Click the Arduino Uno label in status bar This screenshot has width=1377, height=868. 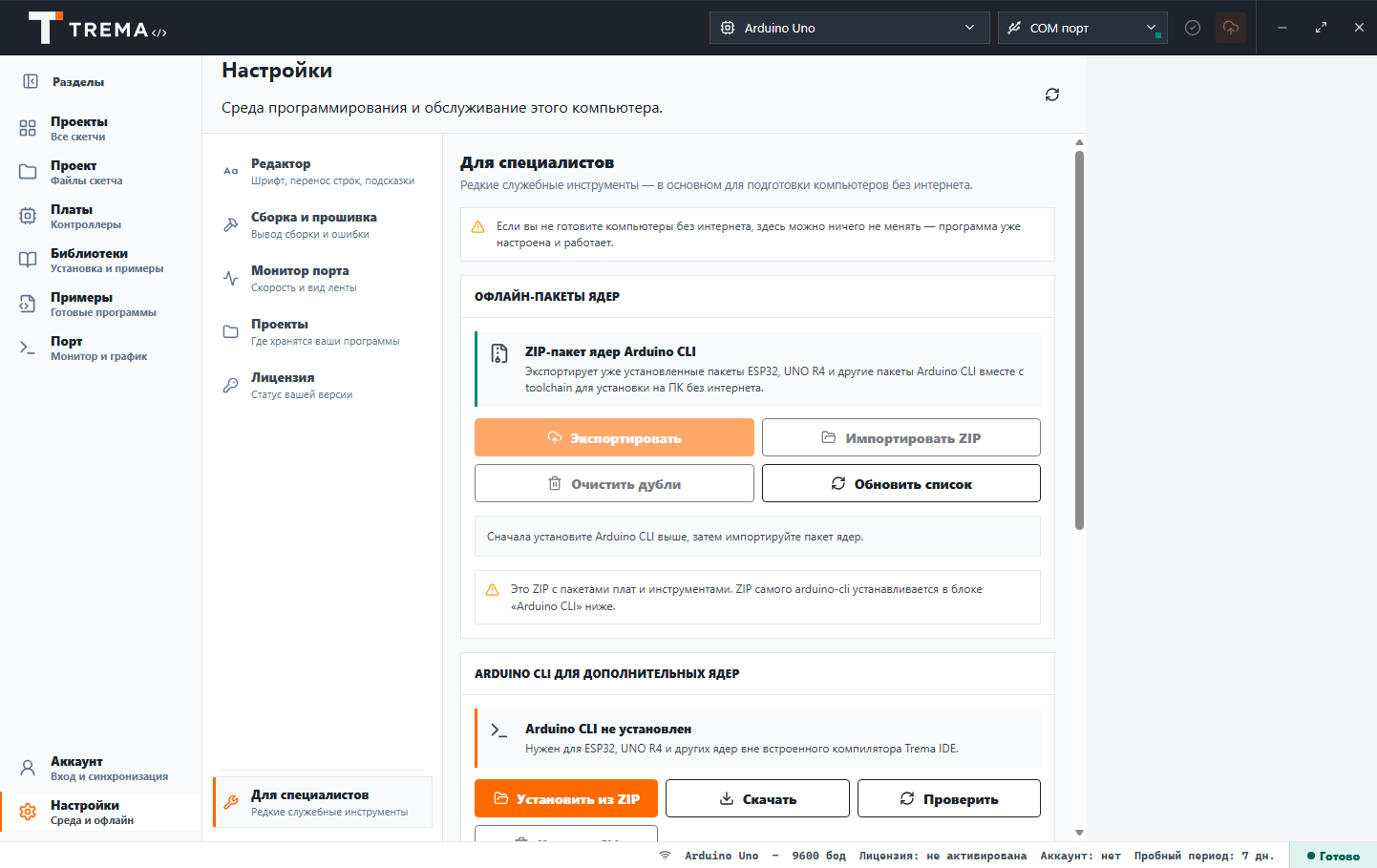coord(721,856)
